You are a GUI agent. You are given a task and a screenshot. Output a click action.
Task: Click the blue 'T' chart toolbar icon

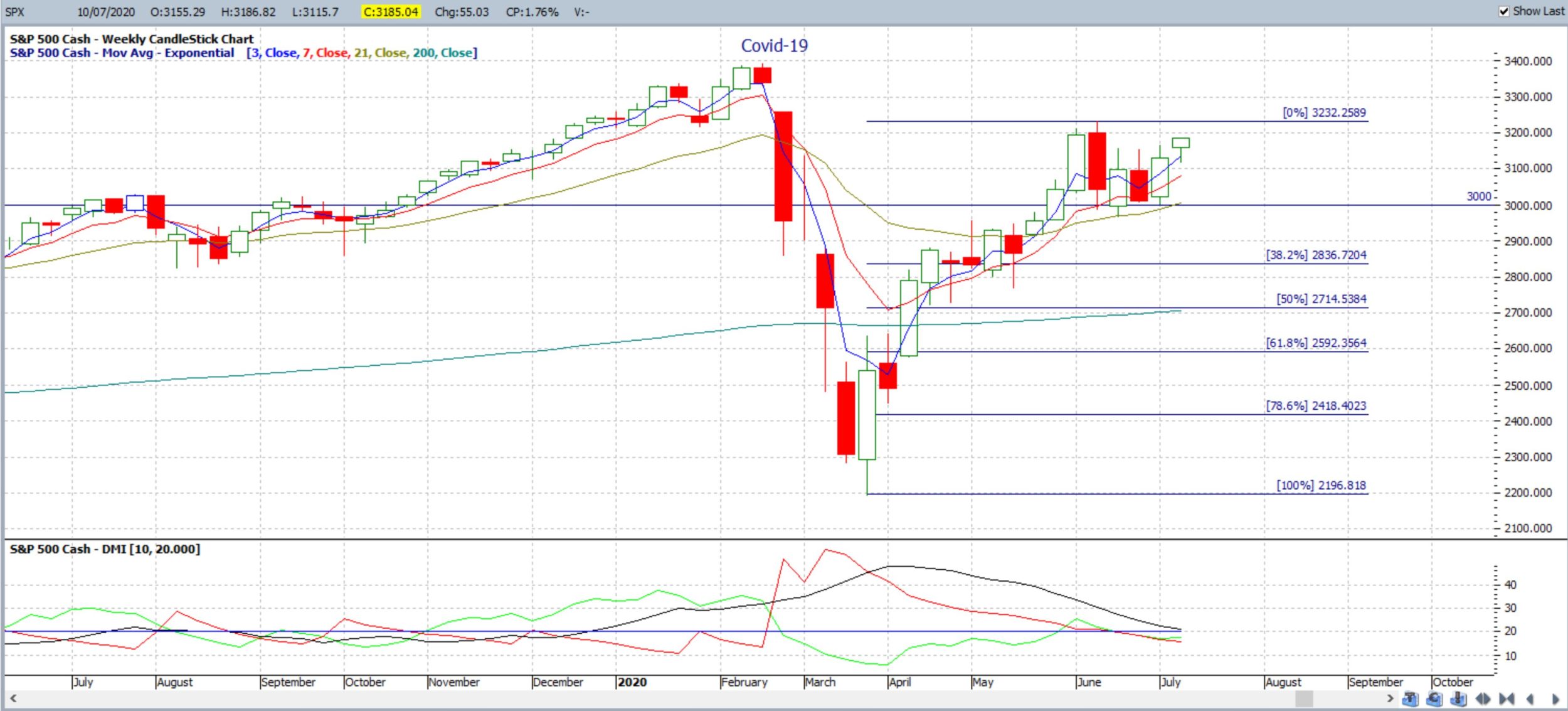click(x=1411, y=699)
